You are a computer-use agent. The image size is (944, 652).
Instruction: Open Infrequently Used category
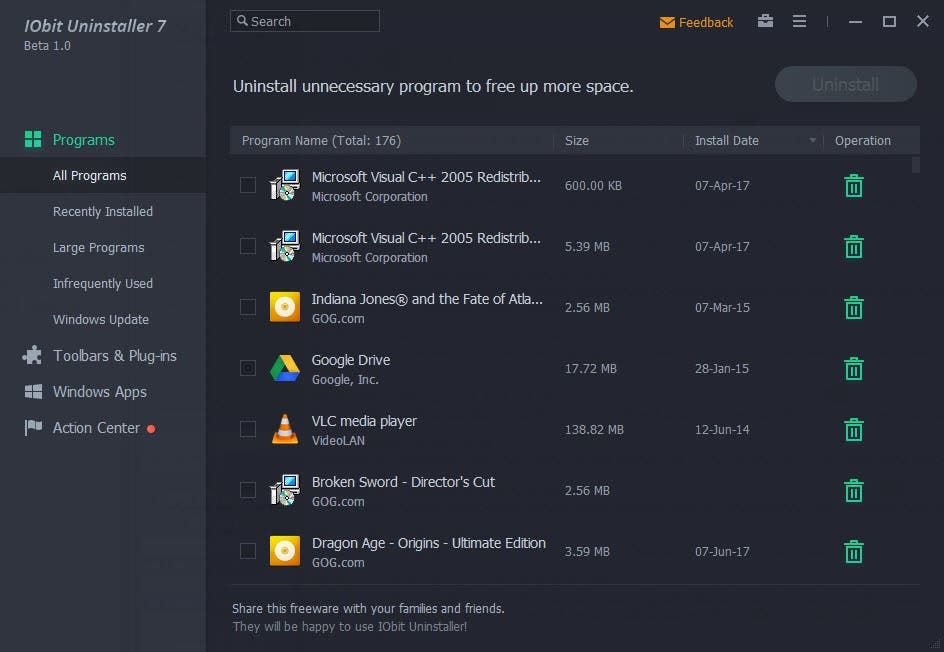103,283
